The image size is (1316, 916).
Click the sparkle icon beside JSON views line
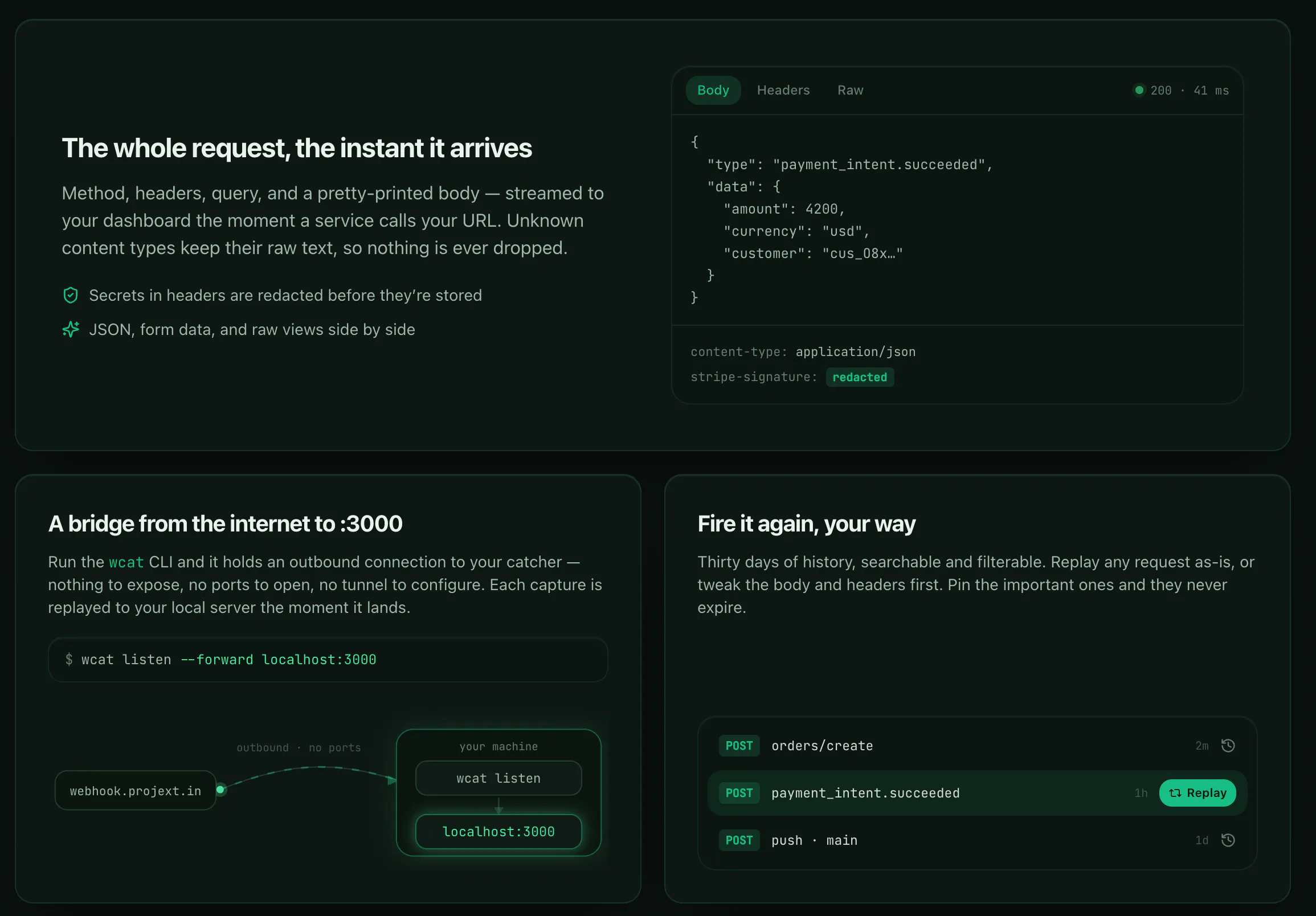(x=71, y=329)
